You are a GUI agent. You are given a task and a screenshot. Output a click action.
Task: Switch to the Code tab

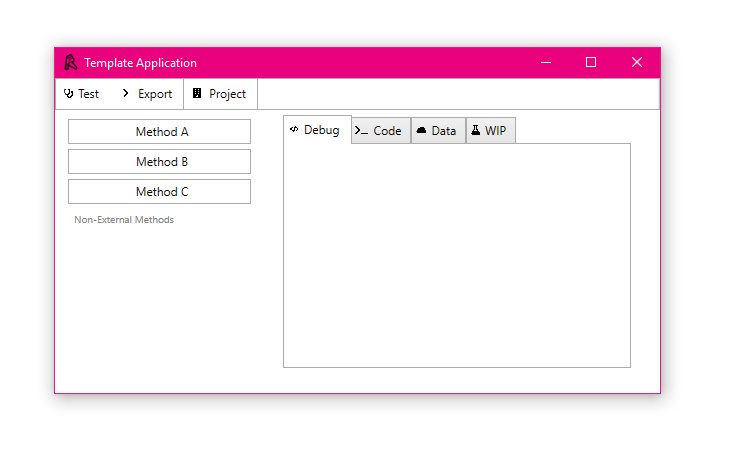381,131
